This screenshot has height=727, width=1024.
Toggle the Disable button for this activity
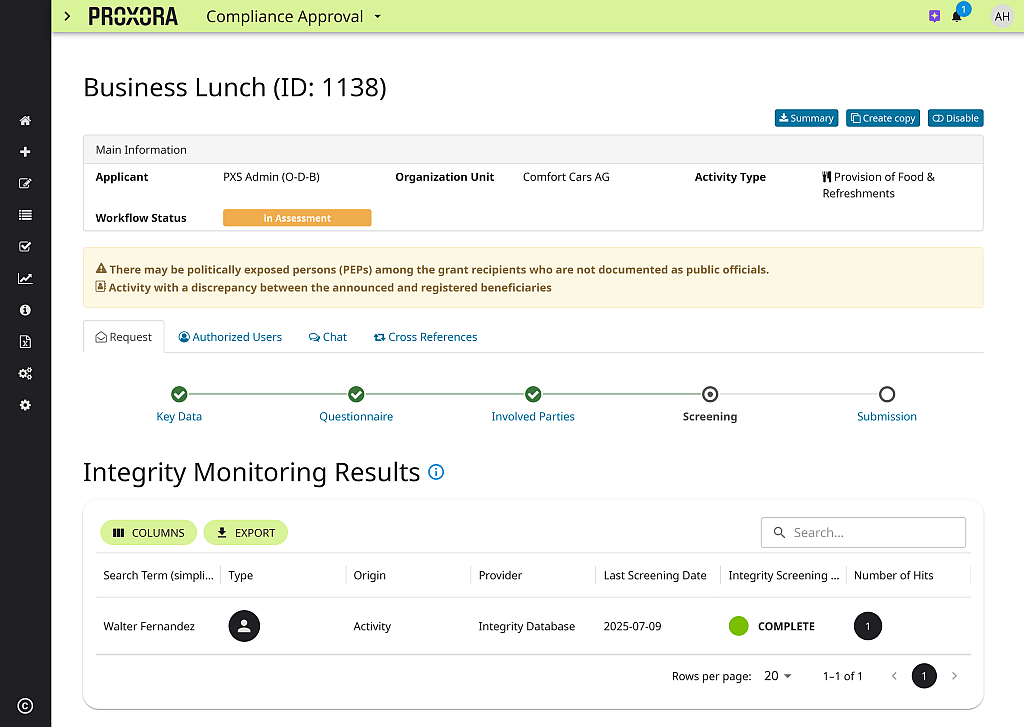(x=955, y=118)
